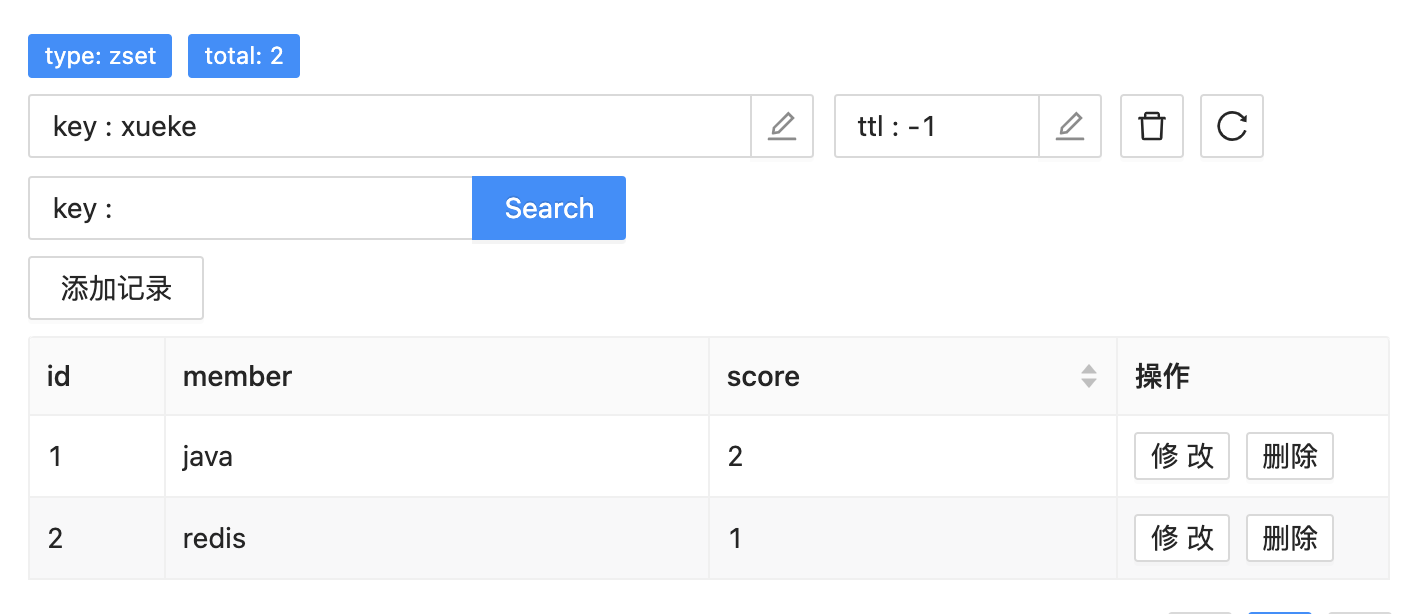Refresh the key data with reload icon

click(x=1232, y=126)
